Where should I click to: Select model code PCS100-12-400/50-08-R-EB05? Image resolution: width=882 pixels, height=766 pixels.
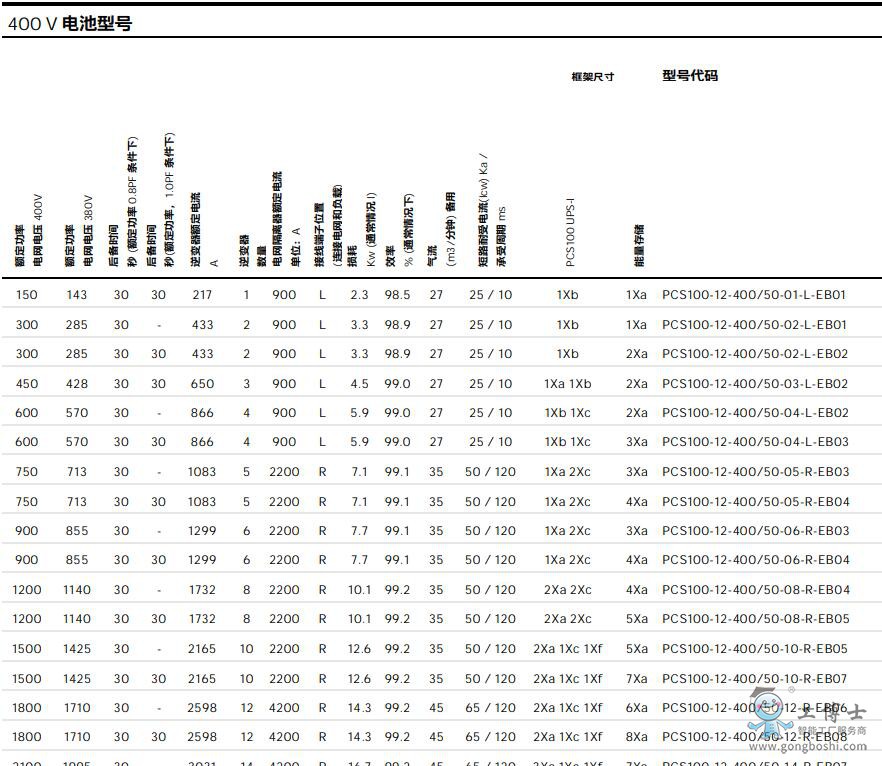tap(754, 619)
